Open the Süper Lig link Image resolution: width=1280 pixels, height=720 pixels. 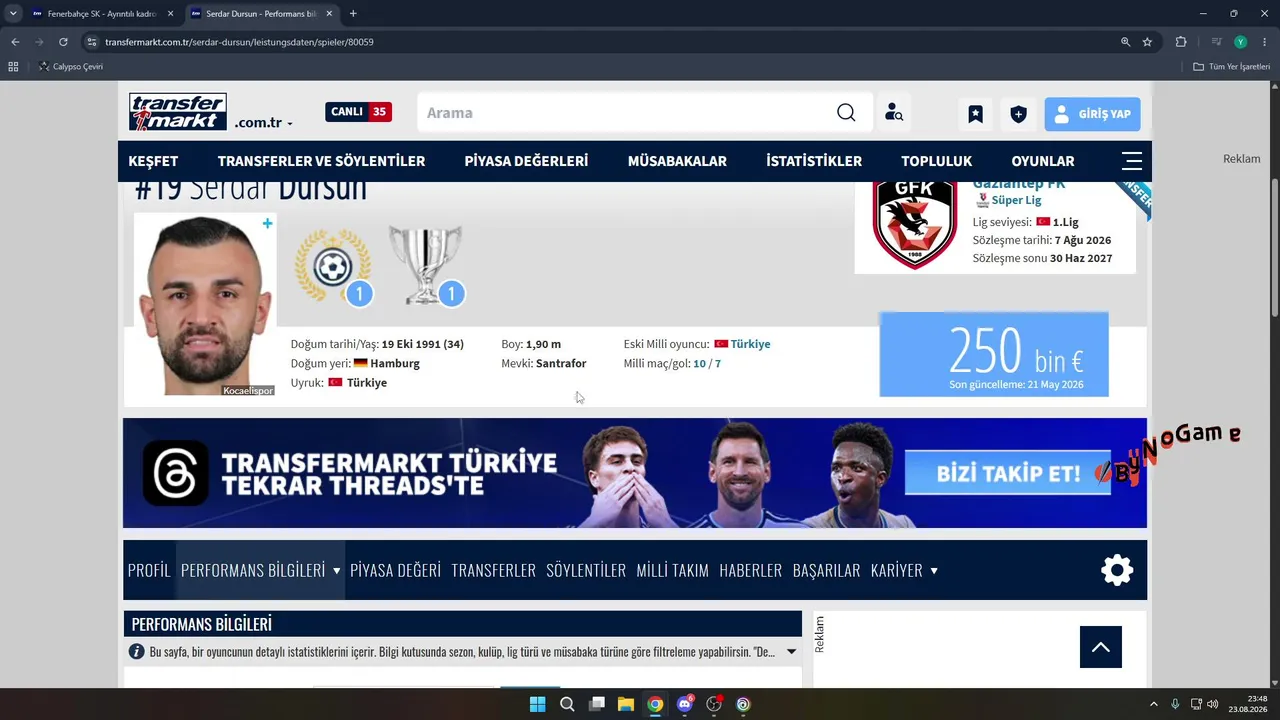point(1015,200)
